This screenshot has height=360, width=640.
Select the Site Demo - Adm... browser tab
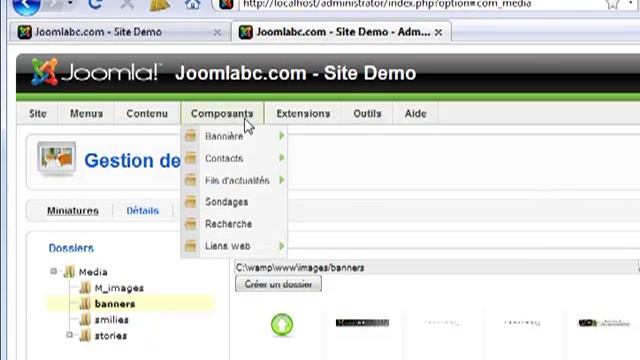pyautogui.click(x=341, y=32)
